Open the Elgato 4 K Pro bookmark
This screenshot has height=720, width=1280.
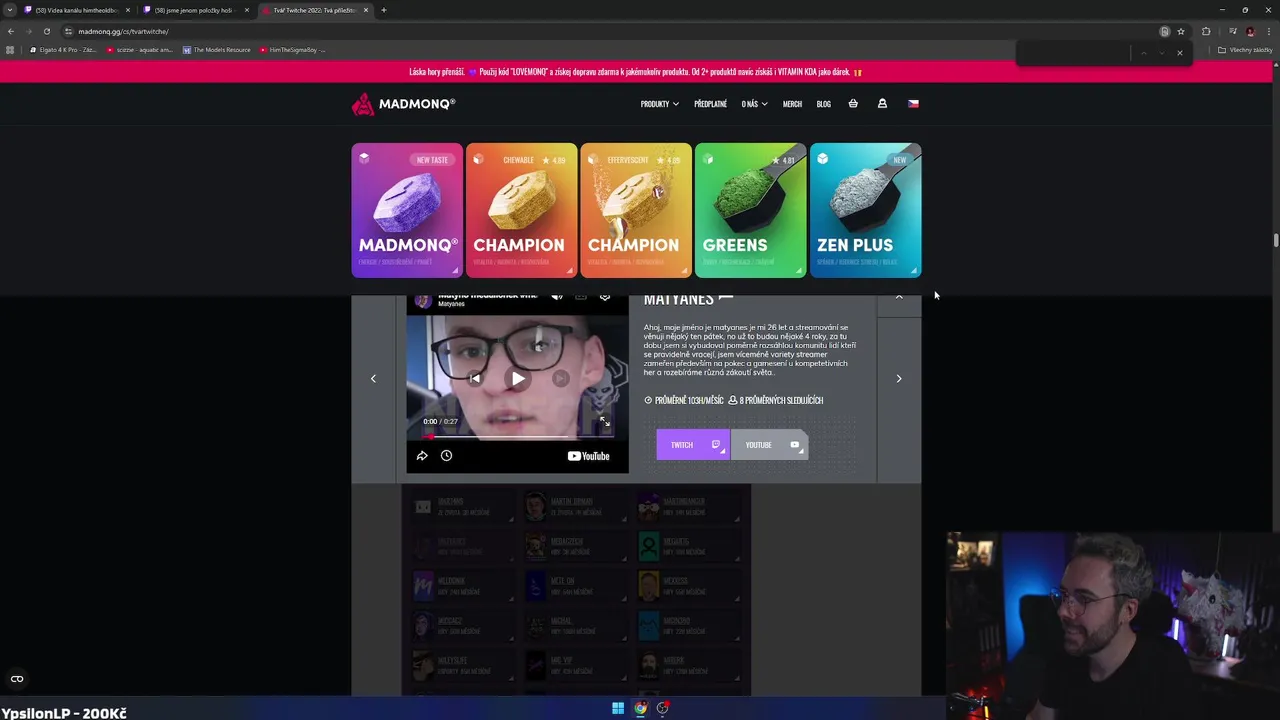point(63,50)
